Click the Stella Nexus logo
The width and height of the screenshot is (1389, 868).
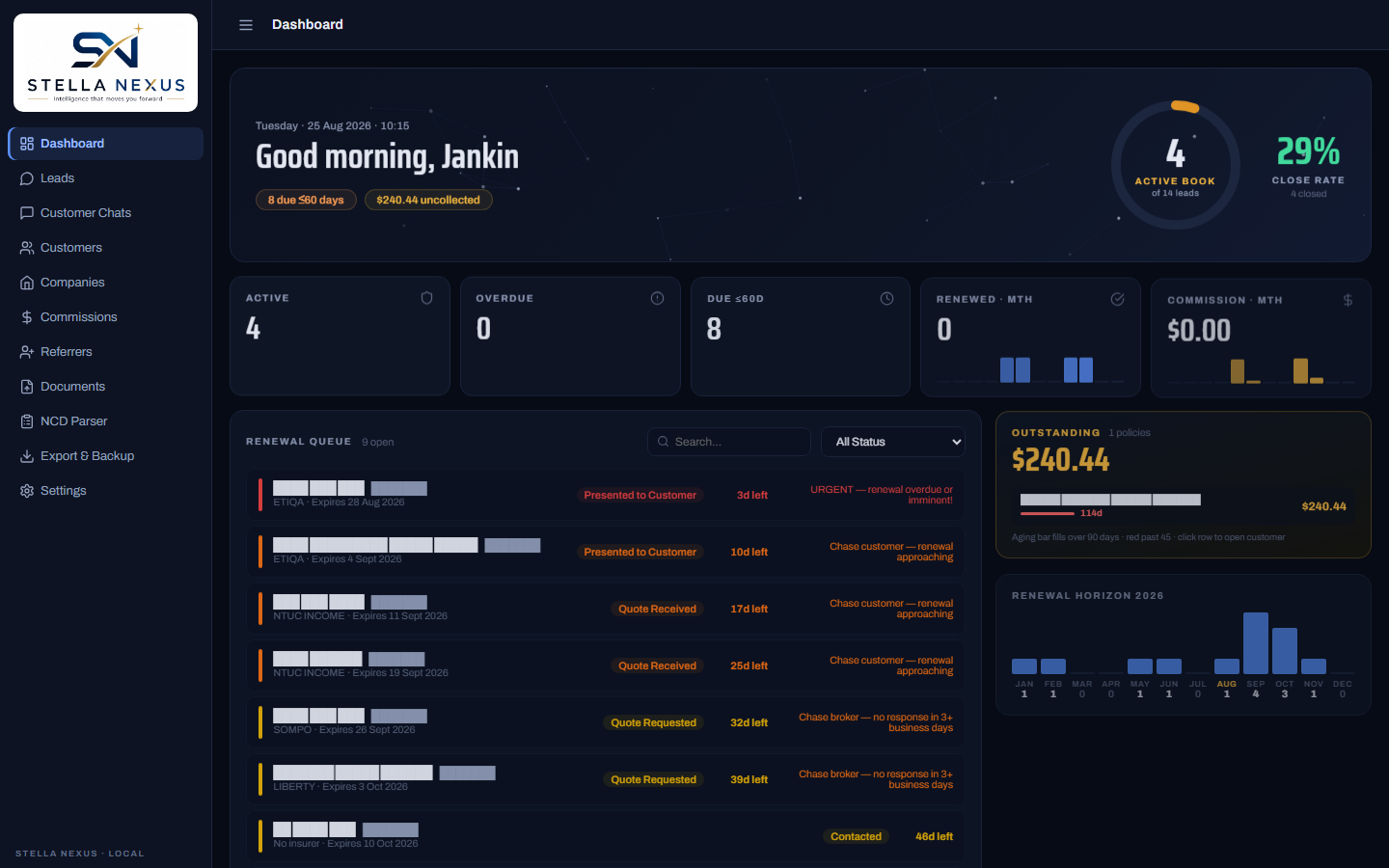click(x=106, y=63)
